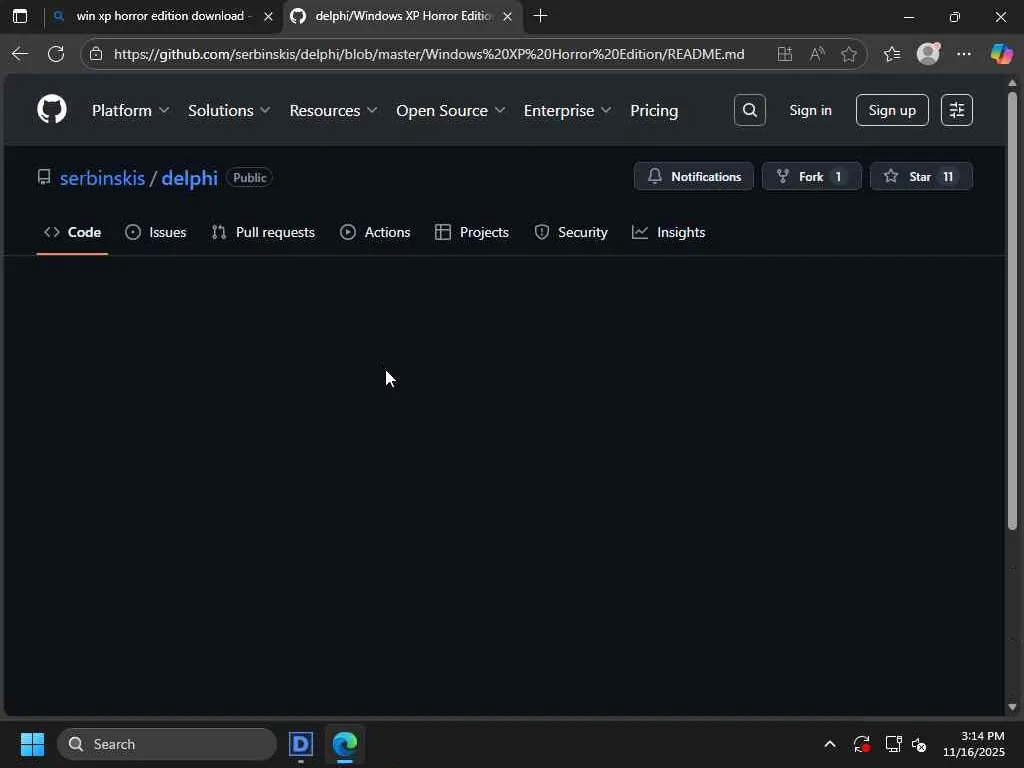Open the GitHub search magnifier button
This screenshot has width=1024, height=768.
pos(750,110)
